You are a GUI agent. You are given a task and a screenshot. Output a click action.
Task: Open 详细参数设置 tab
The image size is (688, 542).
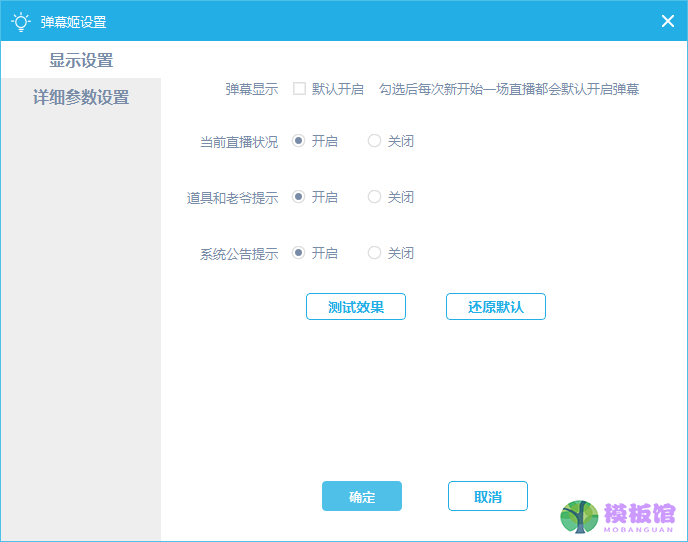point(81,97)
